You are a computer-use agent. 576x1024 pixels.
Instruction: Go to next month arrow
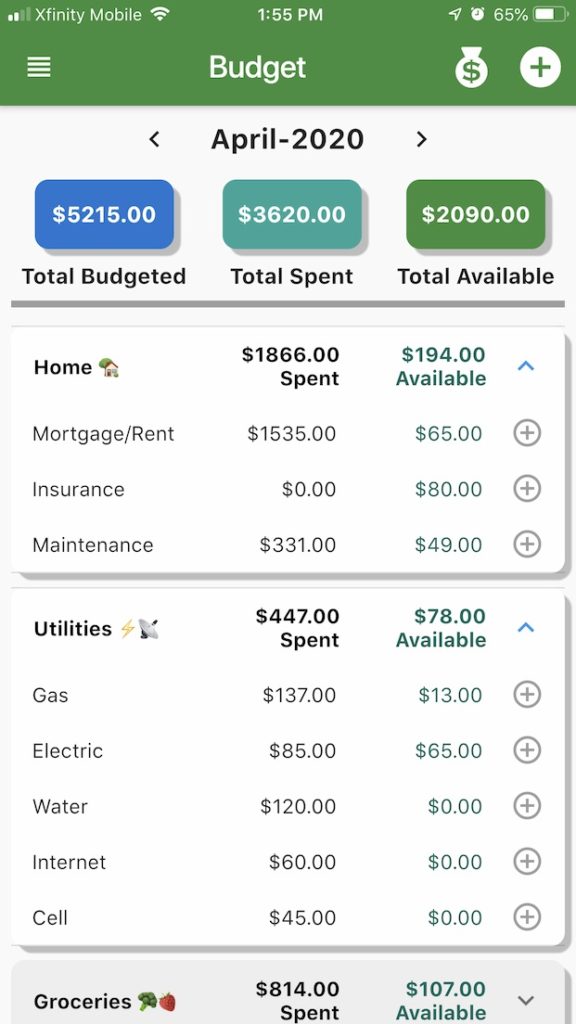tap(422, 139)
